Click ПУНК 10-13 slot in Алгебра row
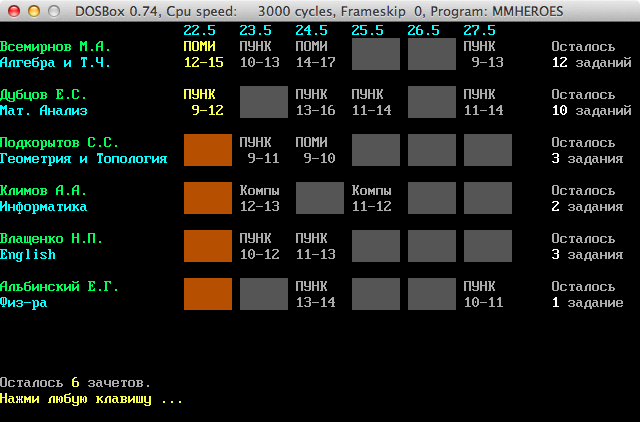640x422 pixels. [x=259, y=54]
